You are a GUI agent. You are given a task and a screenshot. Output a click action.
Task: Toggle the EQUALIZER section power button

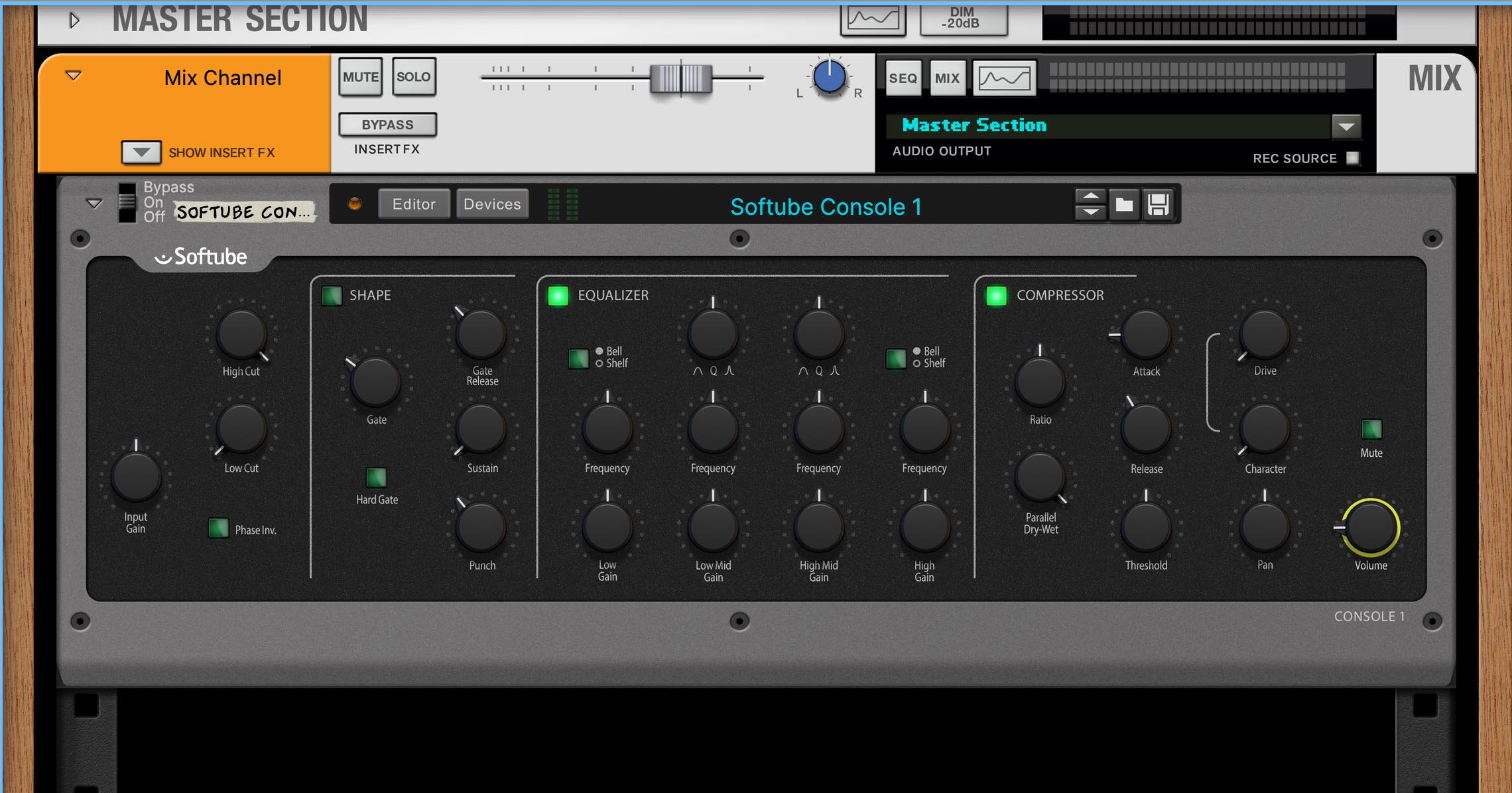click(558, 296)
